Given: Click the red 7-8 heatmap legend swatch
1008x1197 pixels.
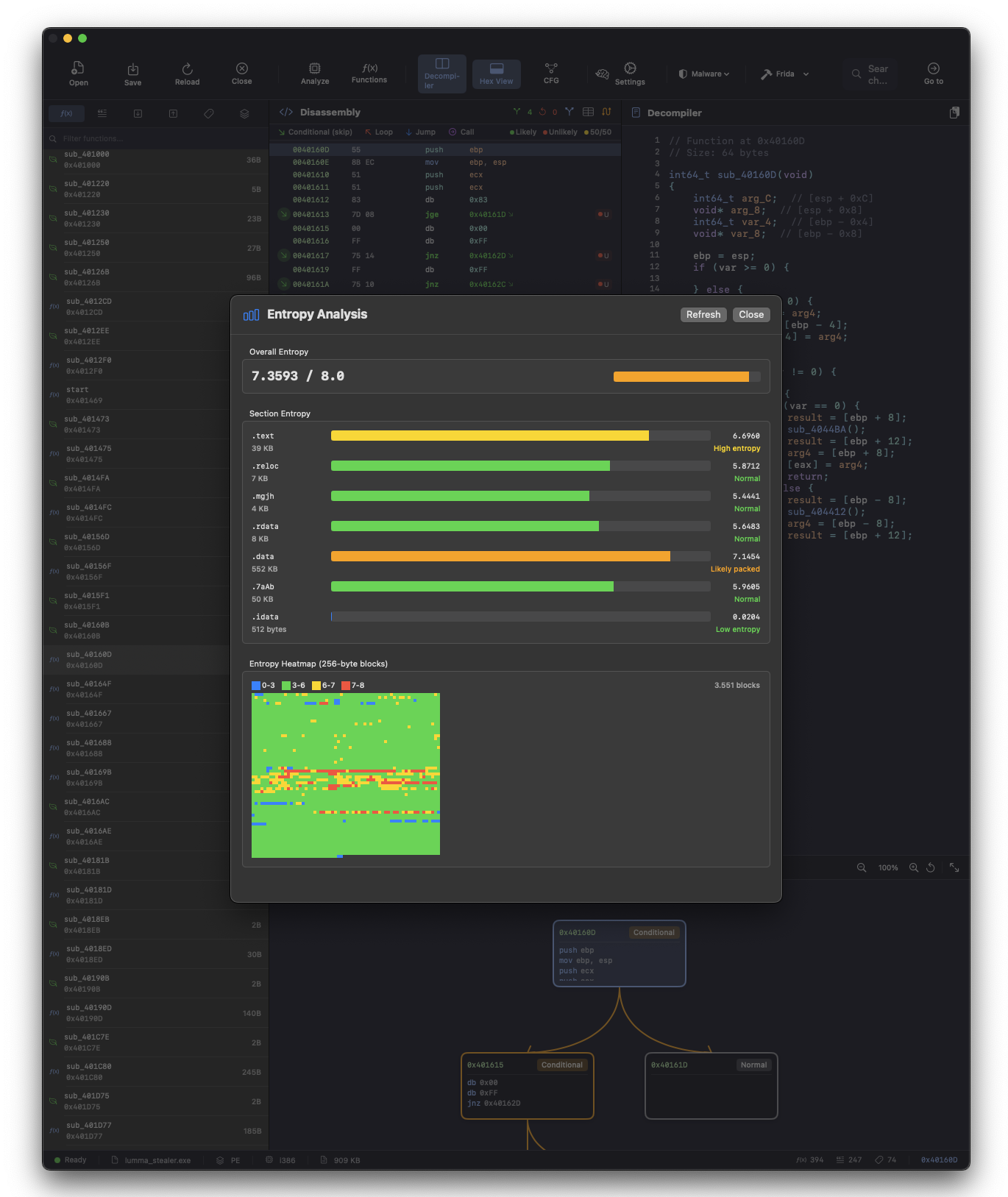Looking at the screenshot, I should 346,685.
